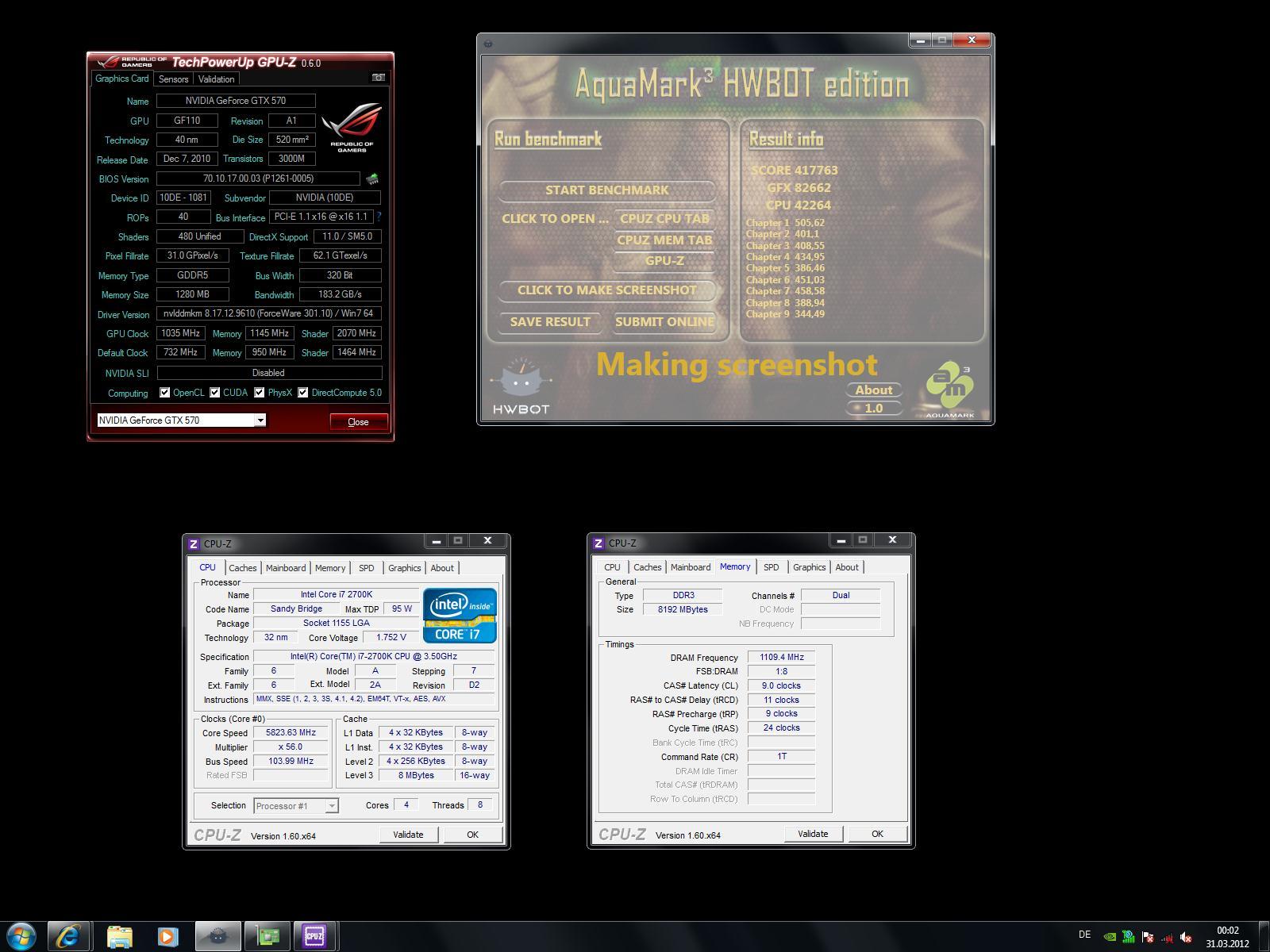Click the Driver Version field in GPU-Z
The height and width of the screenshot is (952, 1270).
point(269,313)
